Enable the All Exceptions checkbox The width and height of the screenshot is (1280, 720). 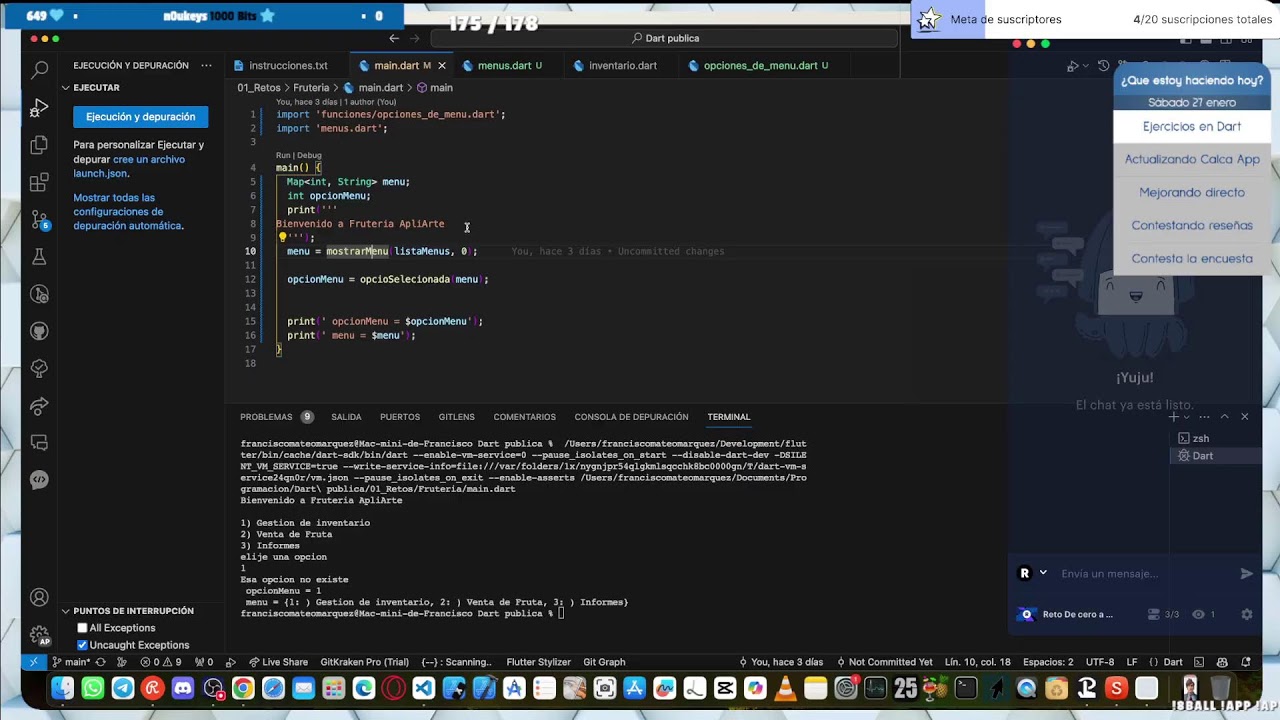point(83,628)
